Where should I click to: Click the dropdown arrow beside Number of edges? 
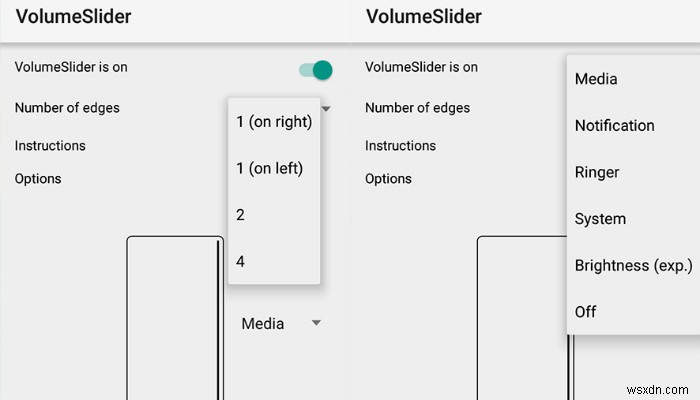coord(325,108)
